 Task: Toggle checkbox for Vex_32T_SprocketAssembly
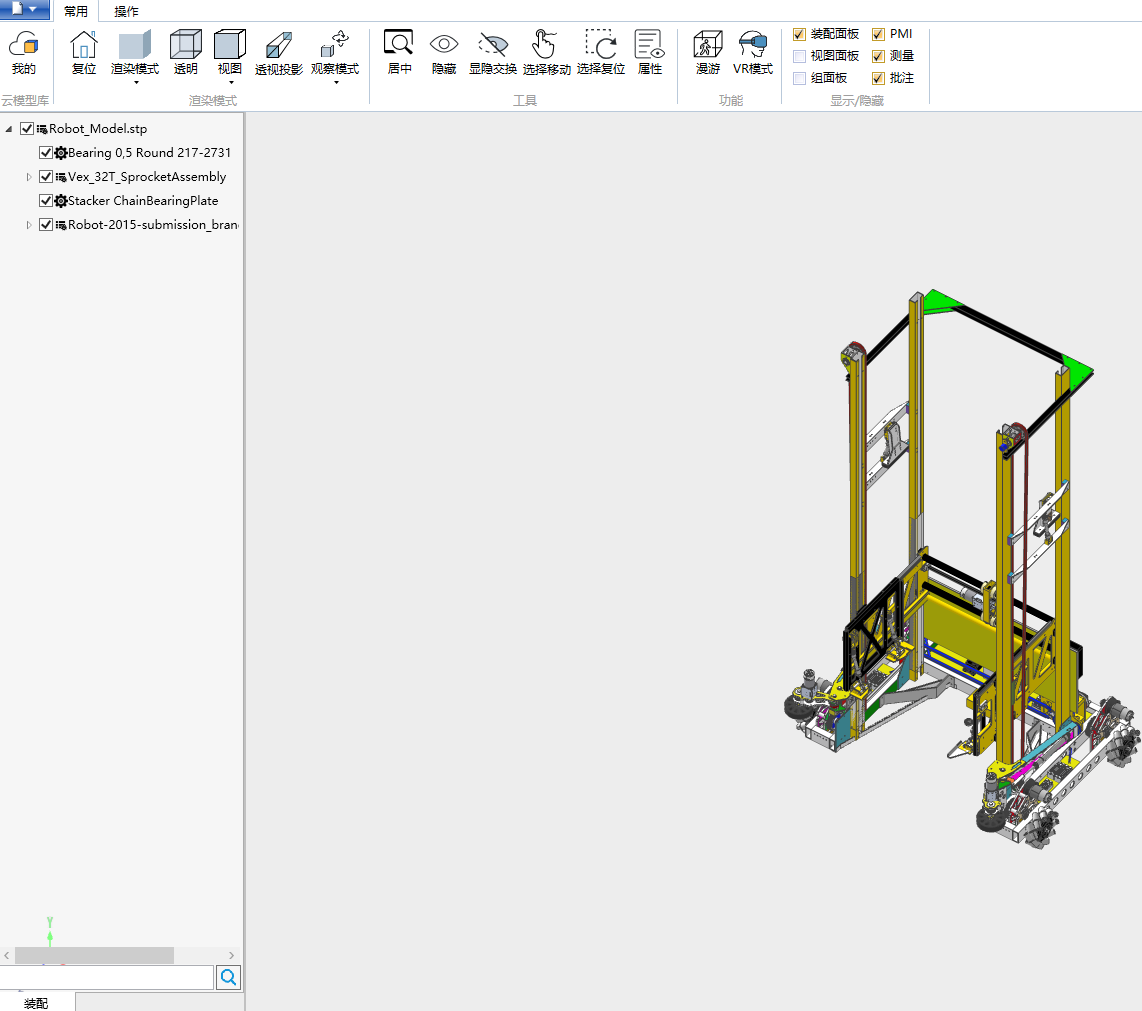46,177
